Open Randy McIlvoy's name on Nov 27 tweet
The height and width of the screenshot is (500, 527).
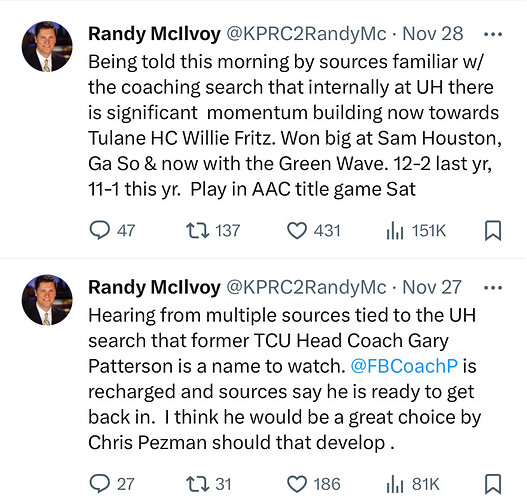[x=154, y=288]
